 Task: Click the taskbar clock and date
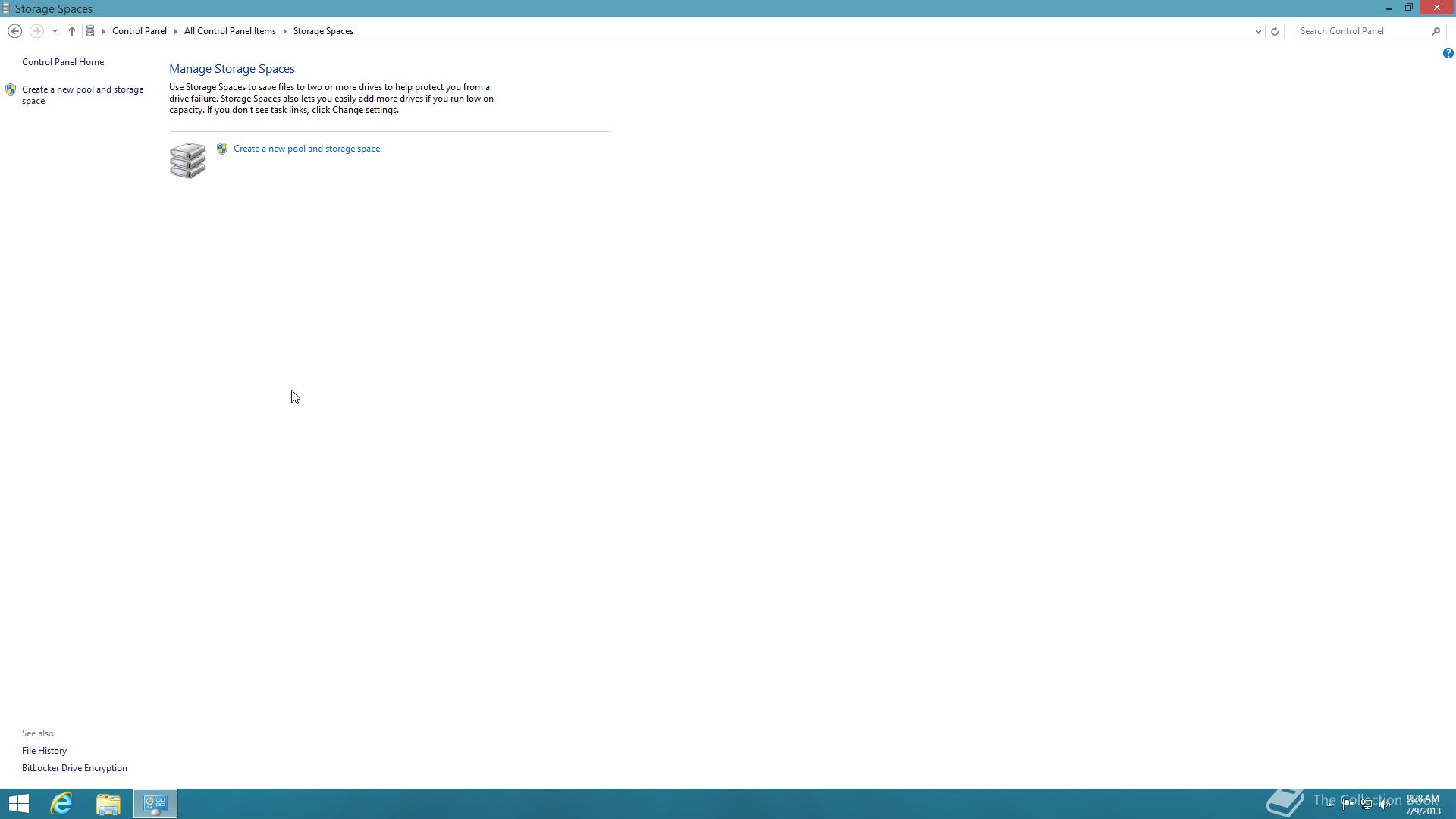1423,805
